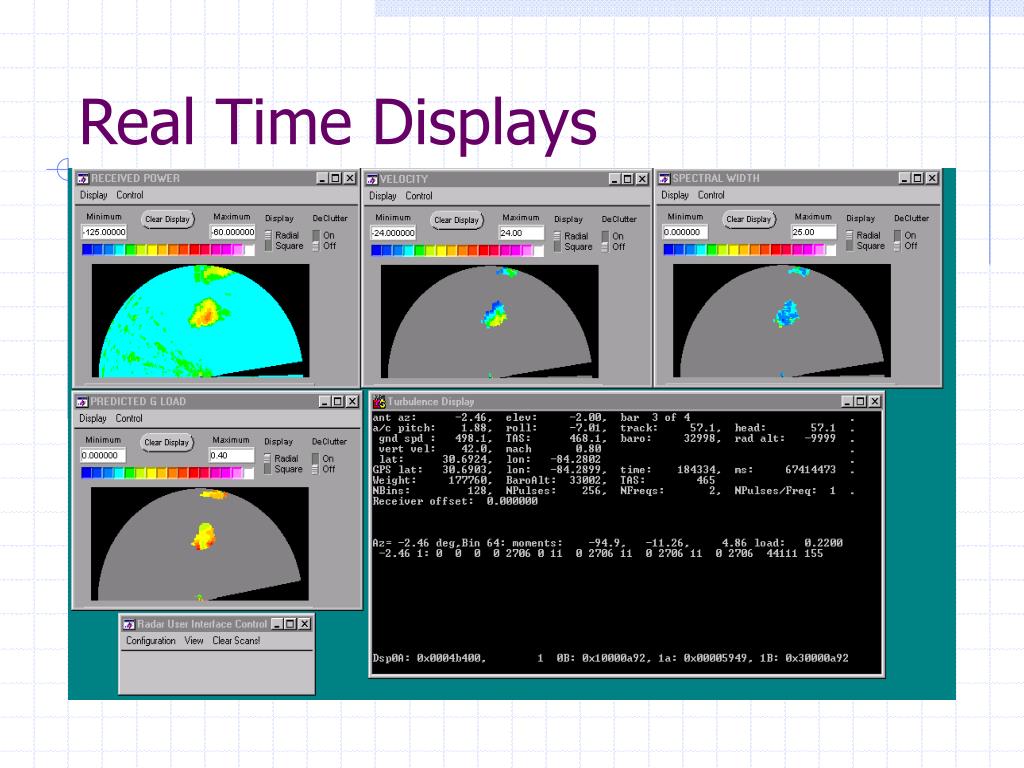
Task: Select Square display in Received Power window
Action: pyautogui.click(x=268, y=246)
